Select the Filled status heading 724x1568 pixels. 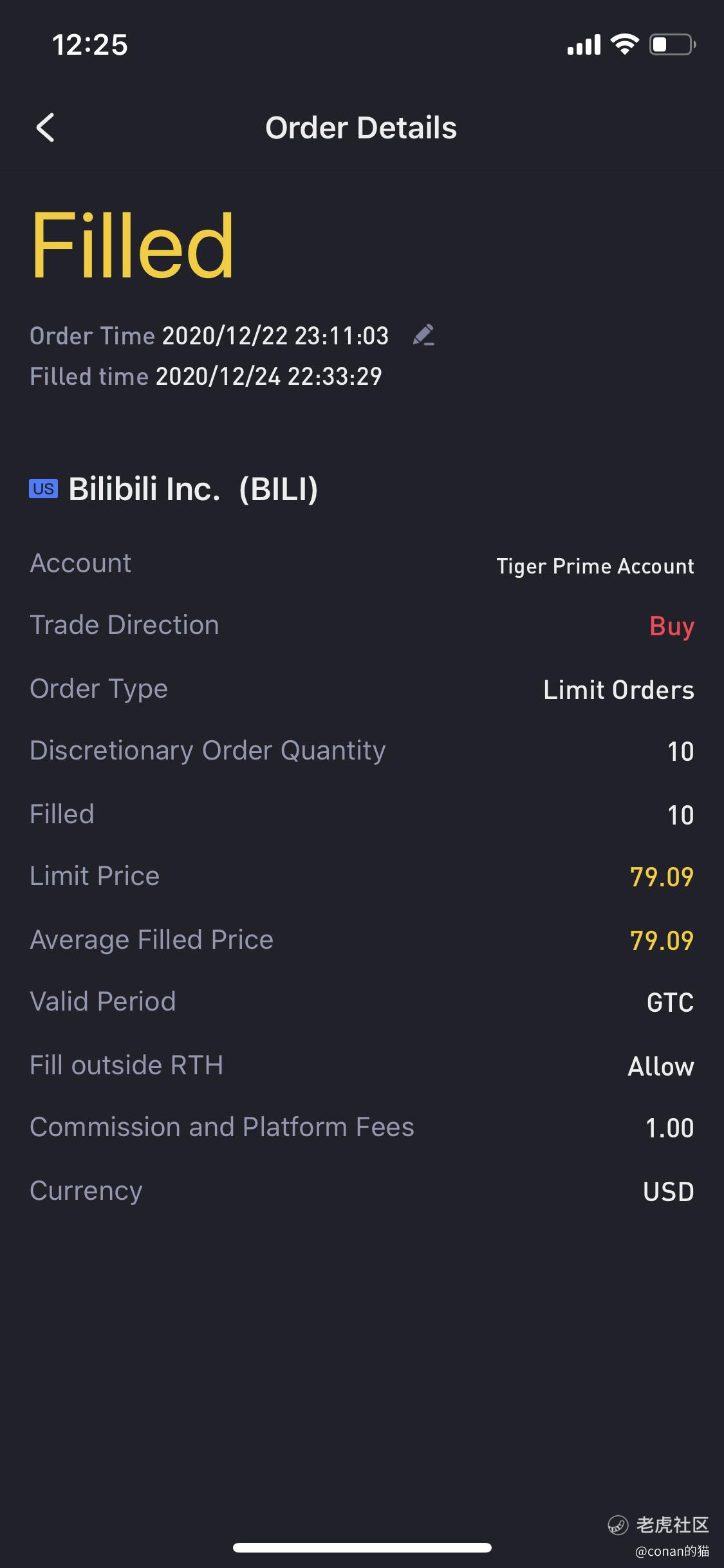tap(133, 246)
